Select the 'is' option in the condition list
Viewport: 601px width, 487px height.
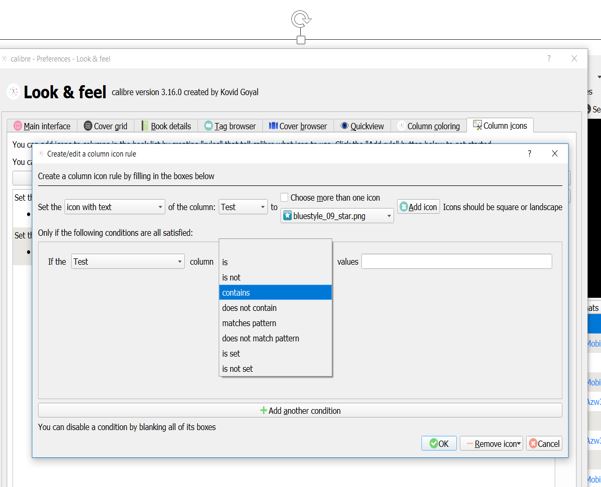(275, 262)
